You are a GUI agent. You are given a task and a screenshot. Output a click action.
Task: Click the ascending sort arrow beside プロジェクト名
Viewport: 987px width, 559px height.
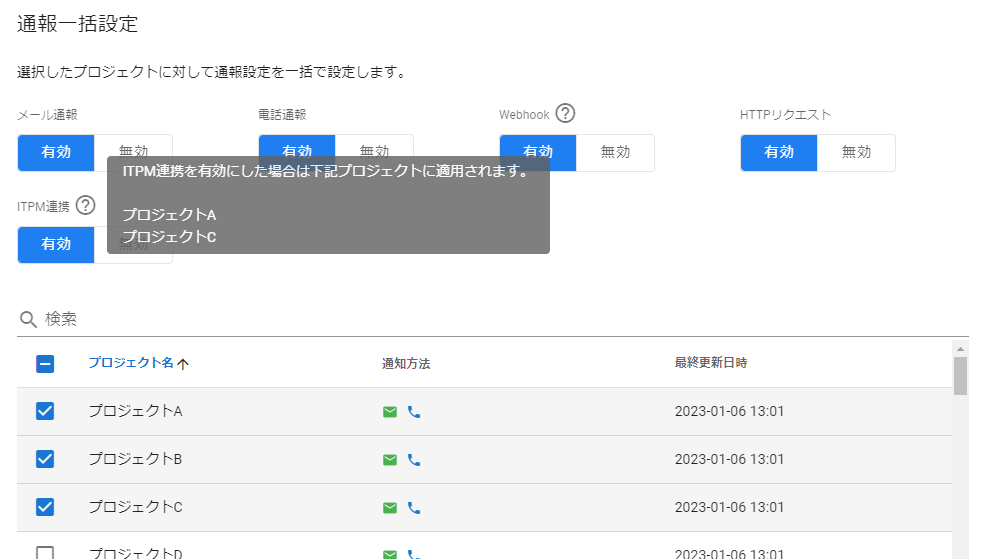(x=183, y=364)
